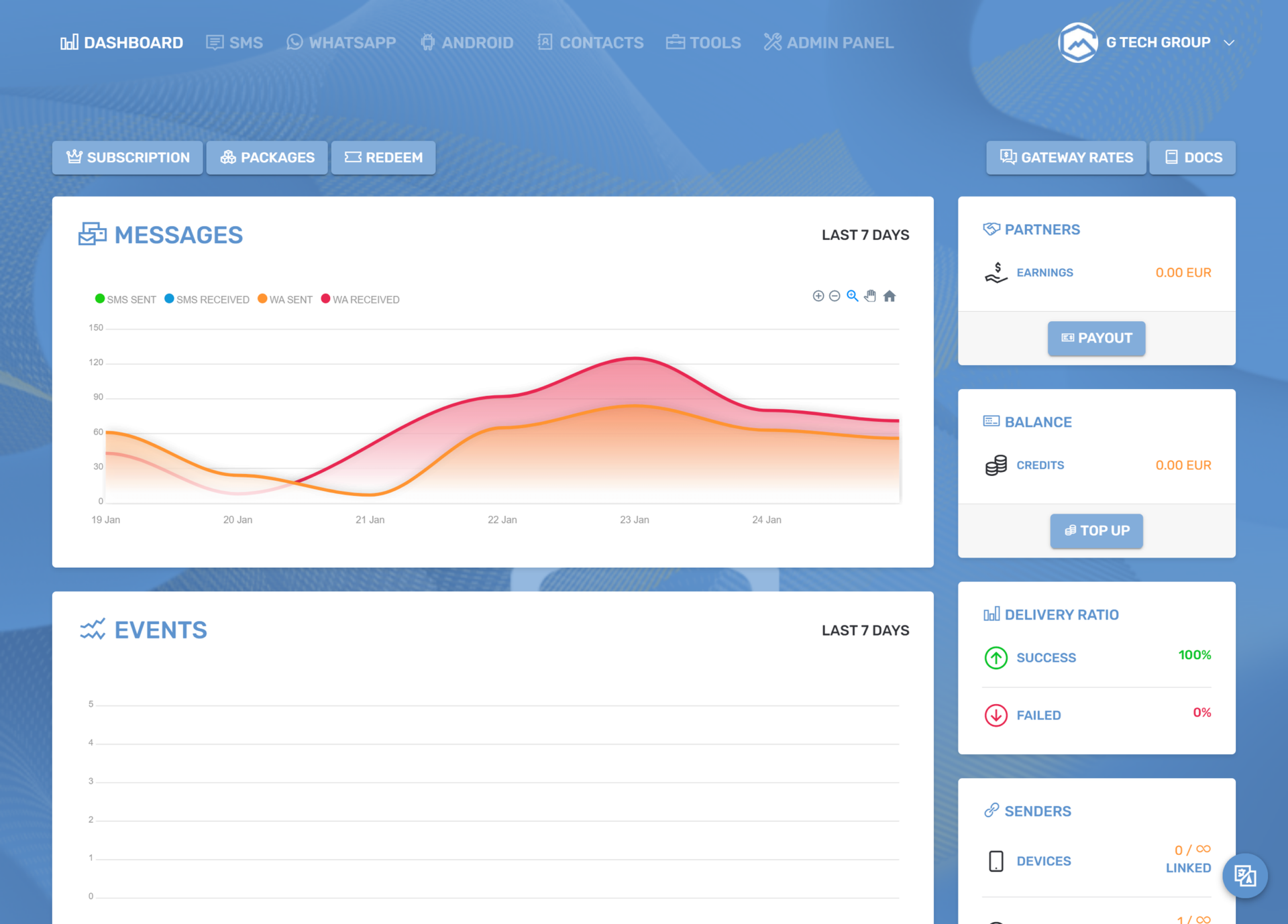Screen dimensions: 1288x924
Task: Open the Tools navigation menu
Action: click(704, 42)
